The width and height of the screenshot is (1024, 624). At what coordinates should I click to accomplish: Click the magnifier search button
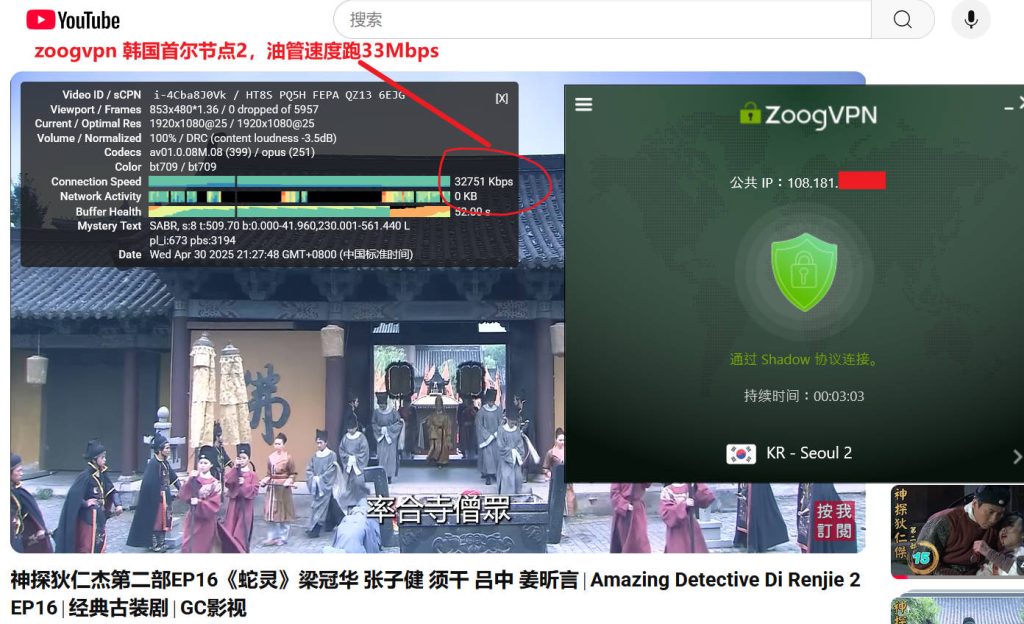pyautogui.click(x=902, y=19)
